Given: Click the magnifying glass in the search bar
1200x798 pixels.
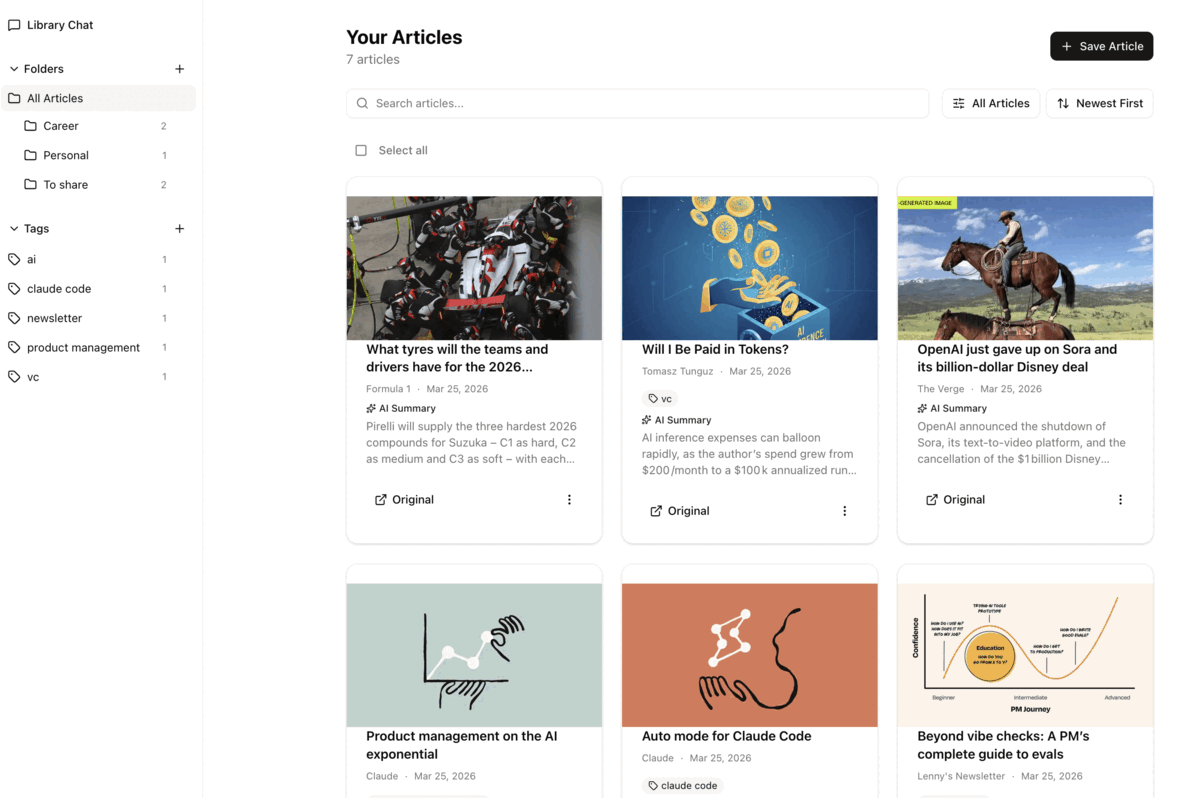Looking at the screenshot, I should [361, 103].
